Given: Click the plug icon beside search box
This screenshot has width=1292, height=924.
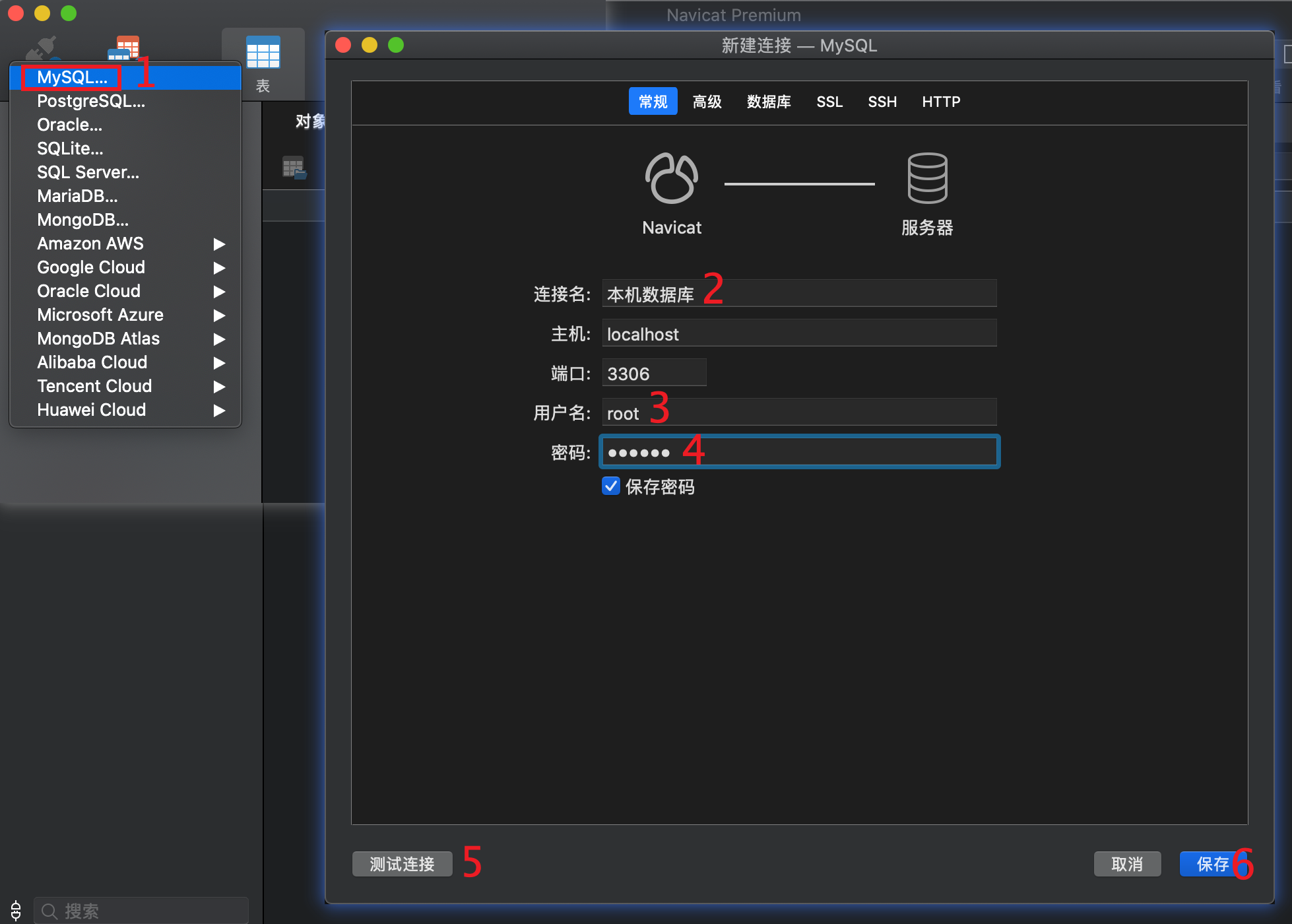Looking at the screenshot, I should click(16, 911).
